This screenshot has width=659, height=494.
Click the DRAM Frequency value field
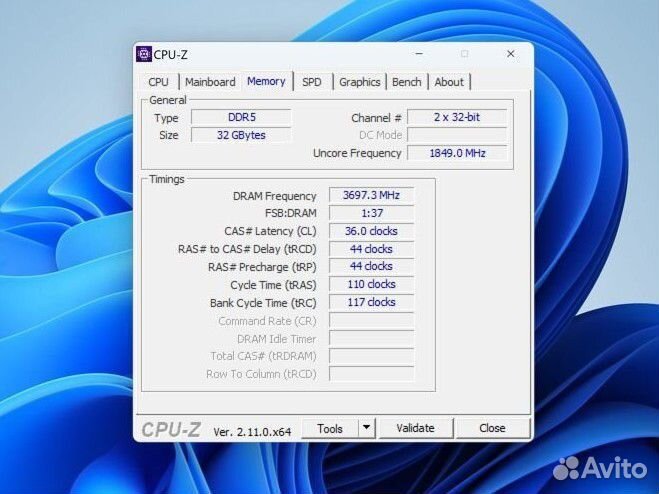coord(371,196)
